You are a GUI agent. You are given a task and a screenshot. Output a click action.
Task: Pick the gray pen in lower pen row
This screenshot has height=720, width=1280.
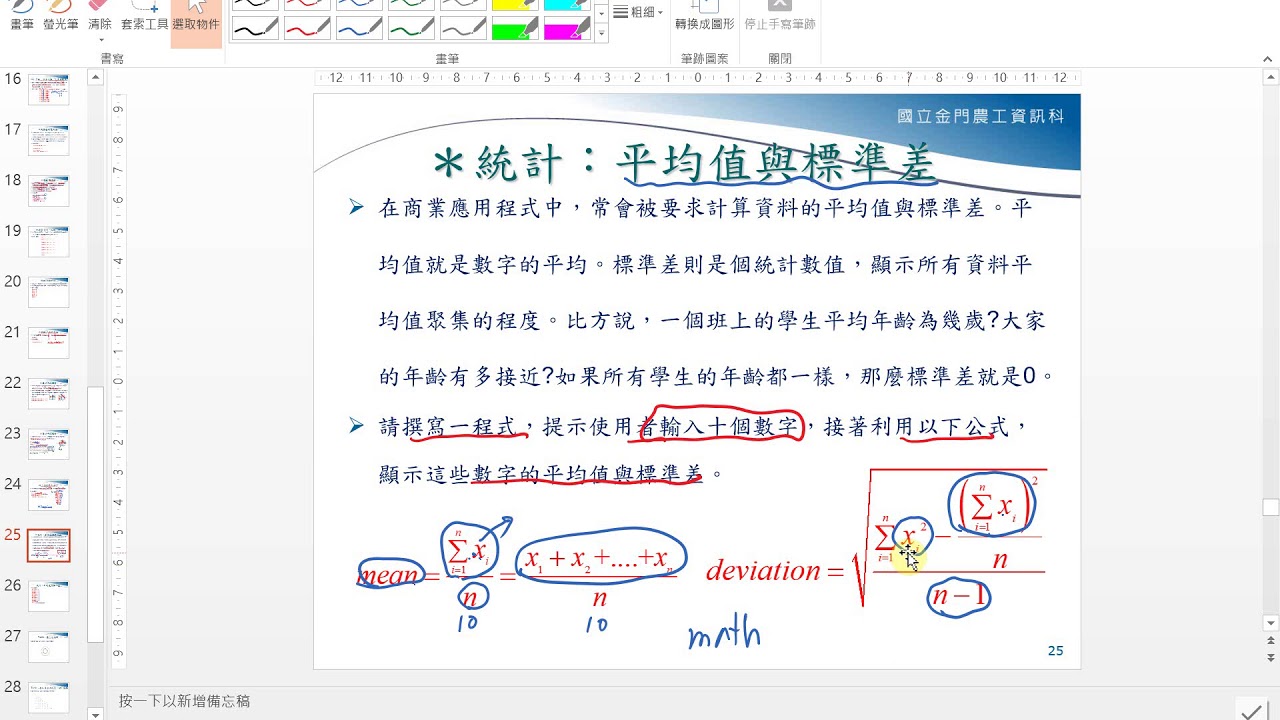click(x=463, y=29)
